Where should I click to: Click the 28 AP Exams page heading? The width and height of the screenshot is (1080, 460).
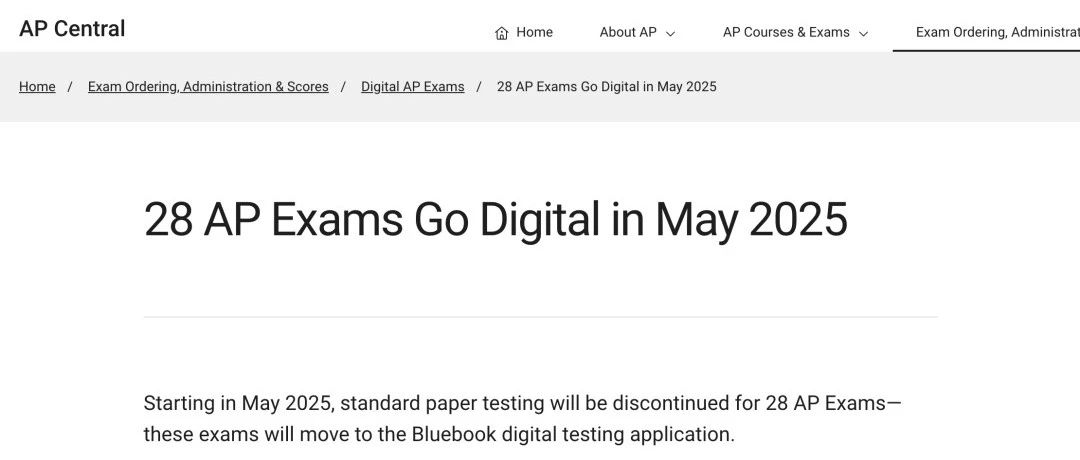tap(495, 220)
